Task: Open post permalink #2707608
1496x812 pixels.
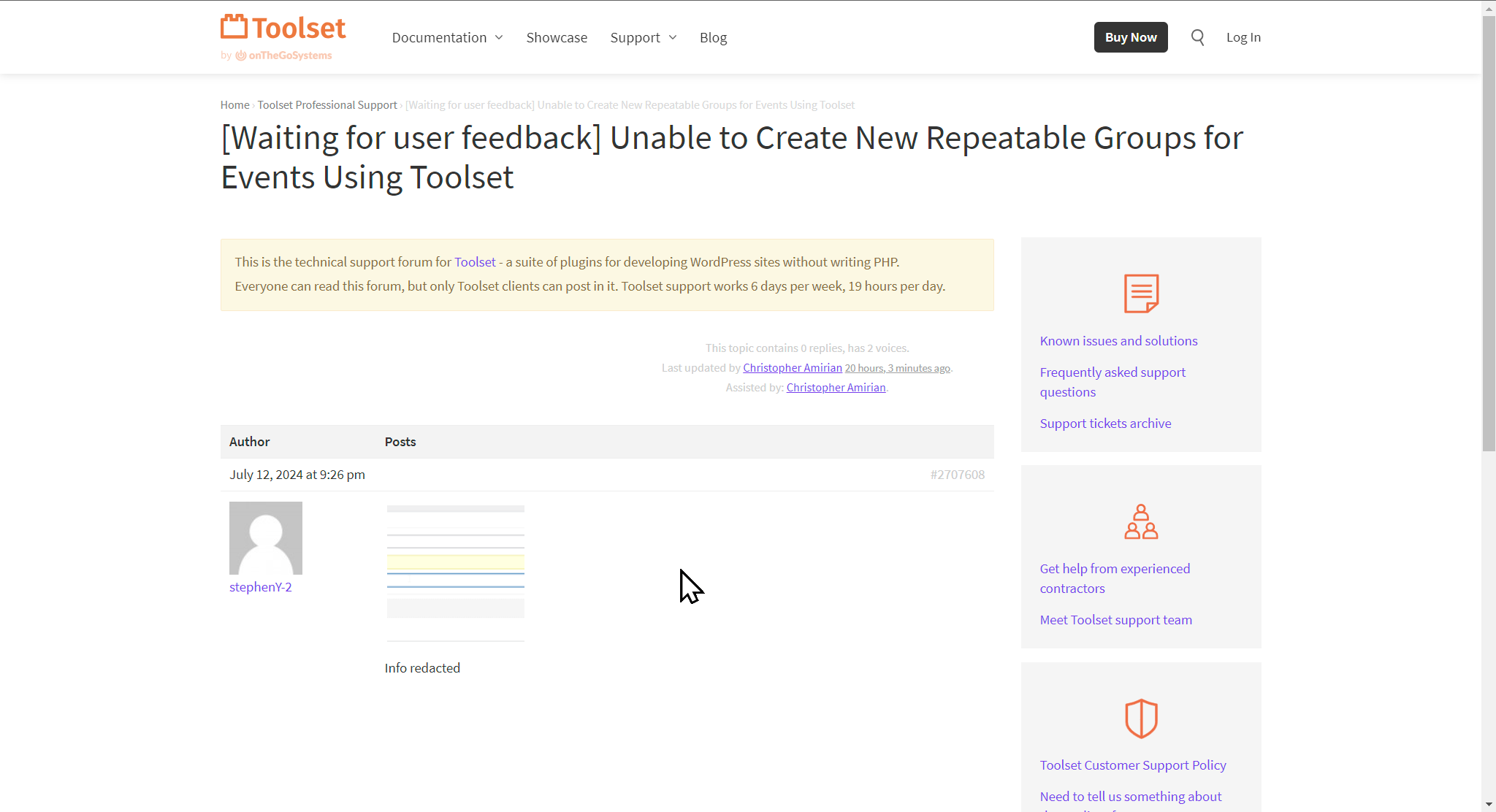Action: [x=957, y=475]
